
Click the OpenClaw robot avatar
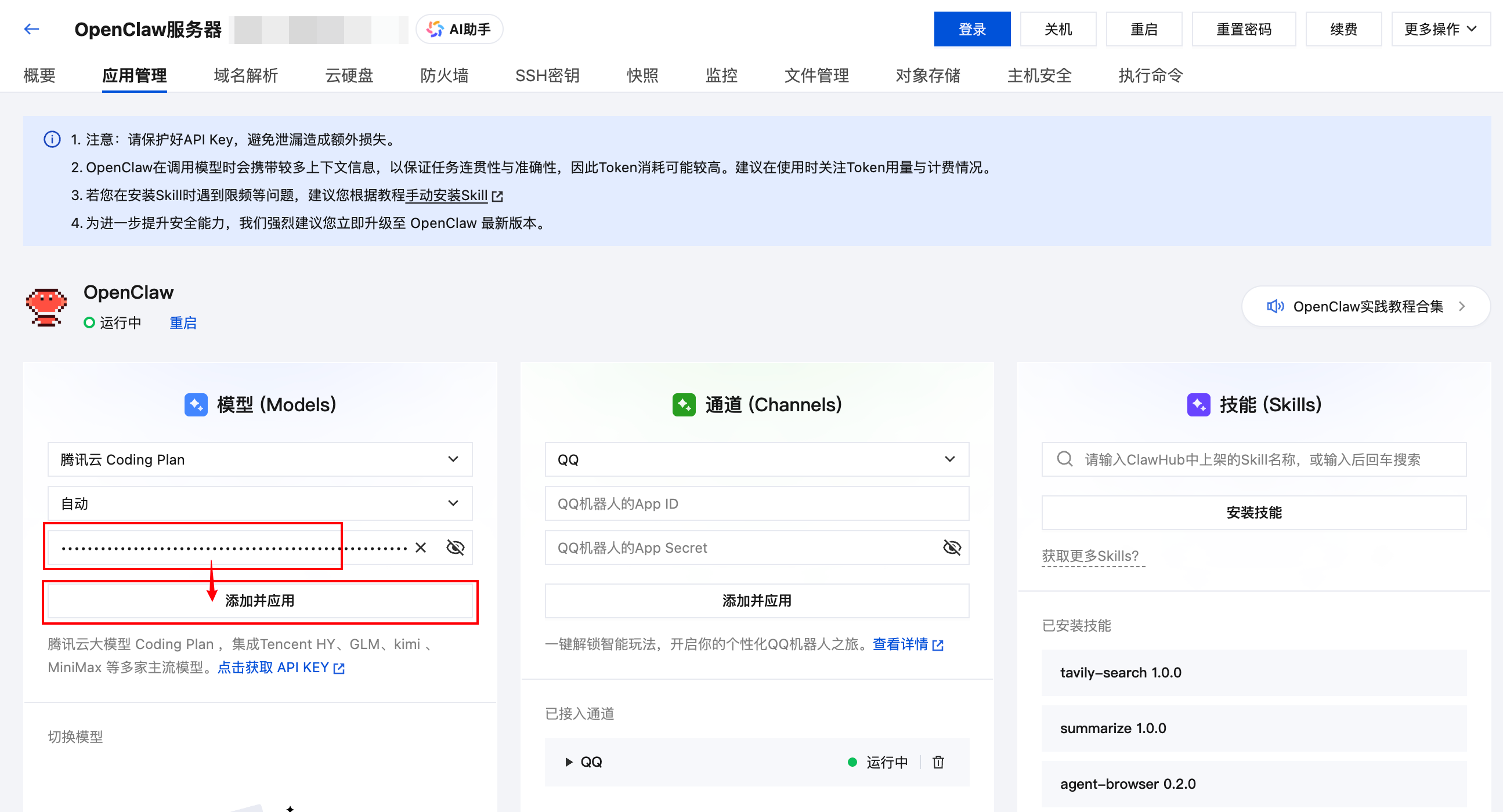(46, 306)
